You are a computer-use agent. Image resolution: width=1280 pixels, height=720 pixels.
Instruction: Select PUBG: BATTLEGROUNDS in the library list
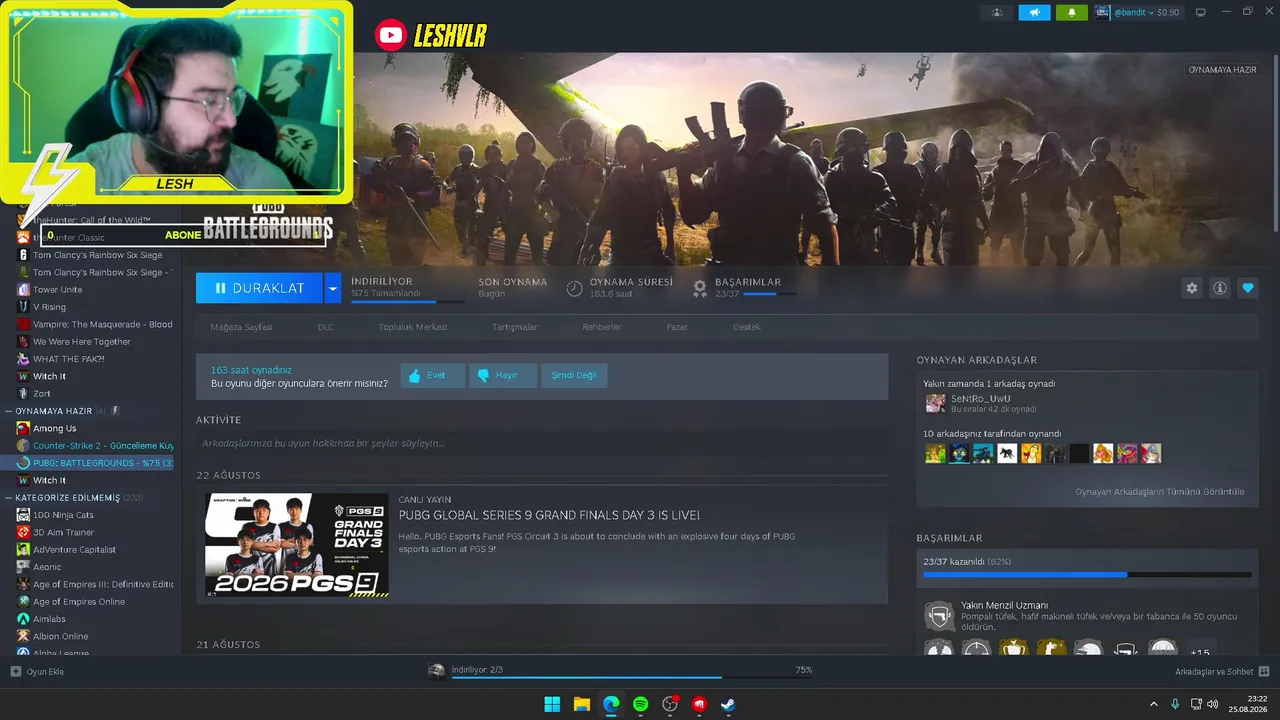click(103, 463)
